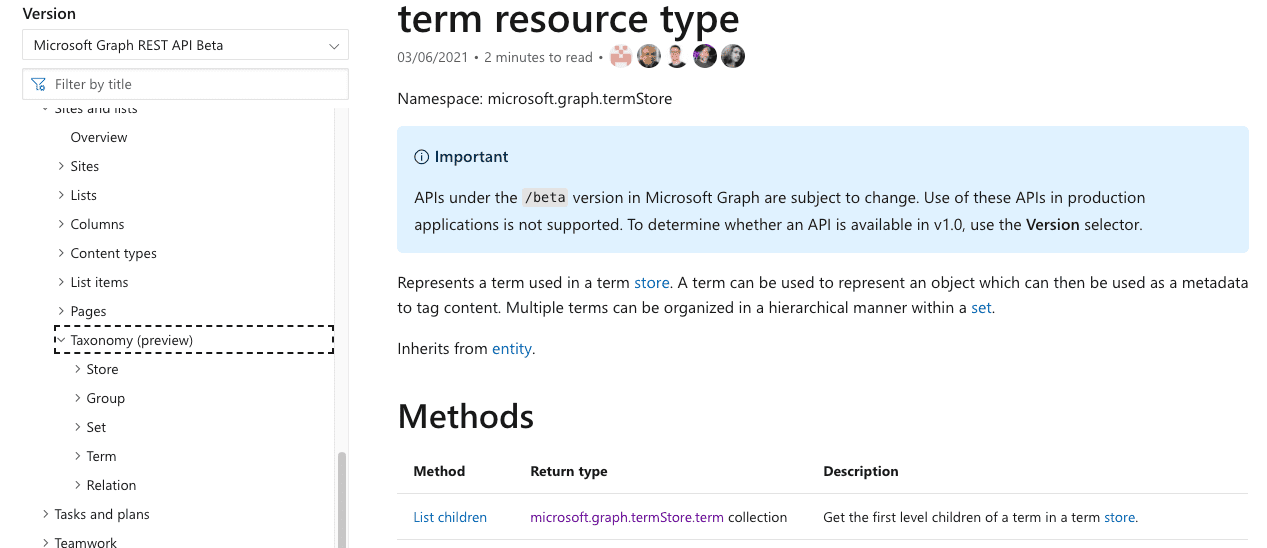Screen dimensions: 1267x548
Task: Click the sidebar vertical scrollbar
Action: point(342,498)
